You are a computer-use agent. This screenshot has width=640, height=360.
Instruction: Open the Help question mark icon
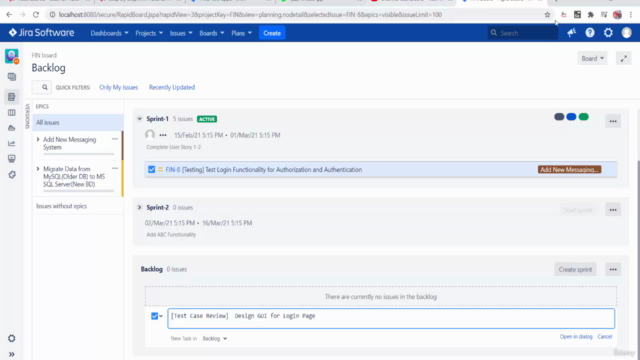[590, 33]
